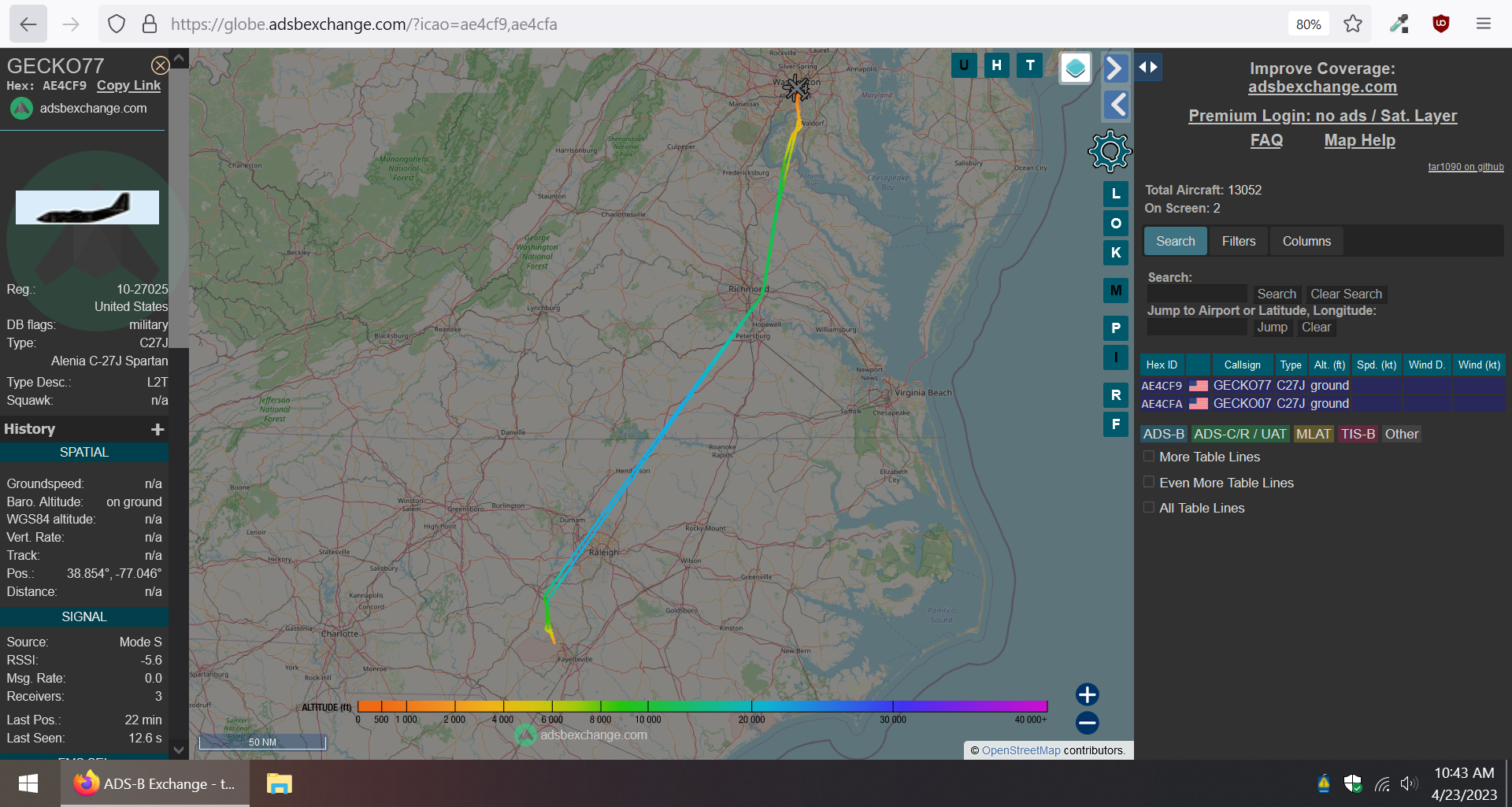This screenshot has height=807, width=1512.
Task: Click the O map button
Action: (1116, 224)
